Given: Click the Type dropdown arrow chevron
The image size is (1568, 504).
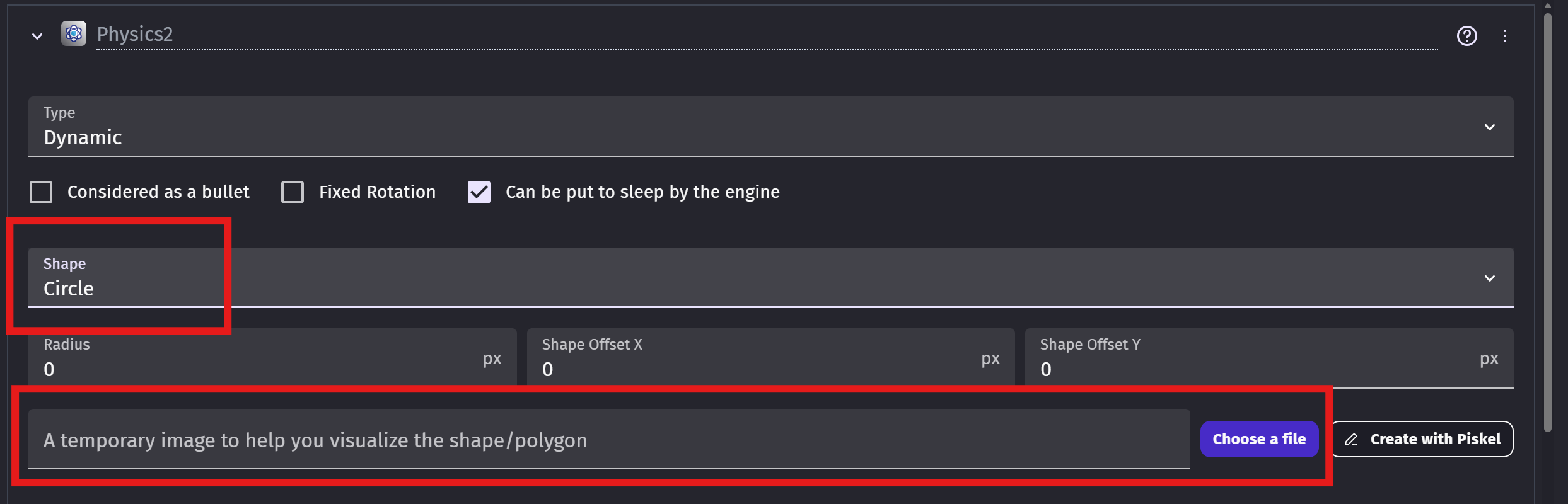Looking at the screenshot, I should pyautogui.click(x=1489, y=127).
